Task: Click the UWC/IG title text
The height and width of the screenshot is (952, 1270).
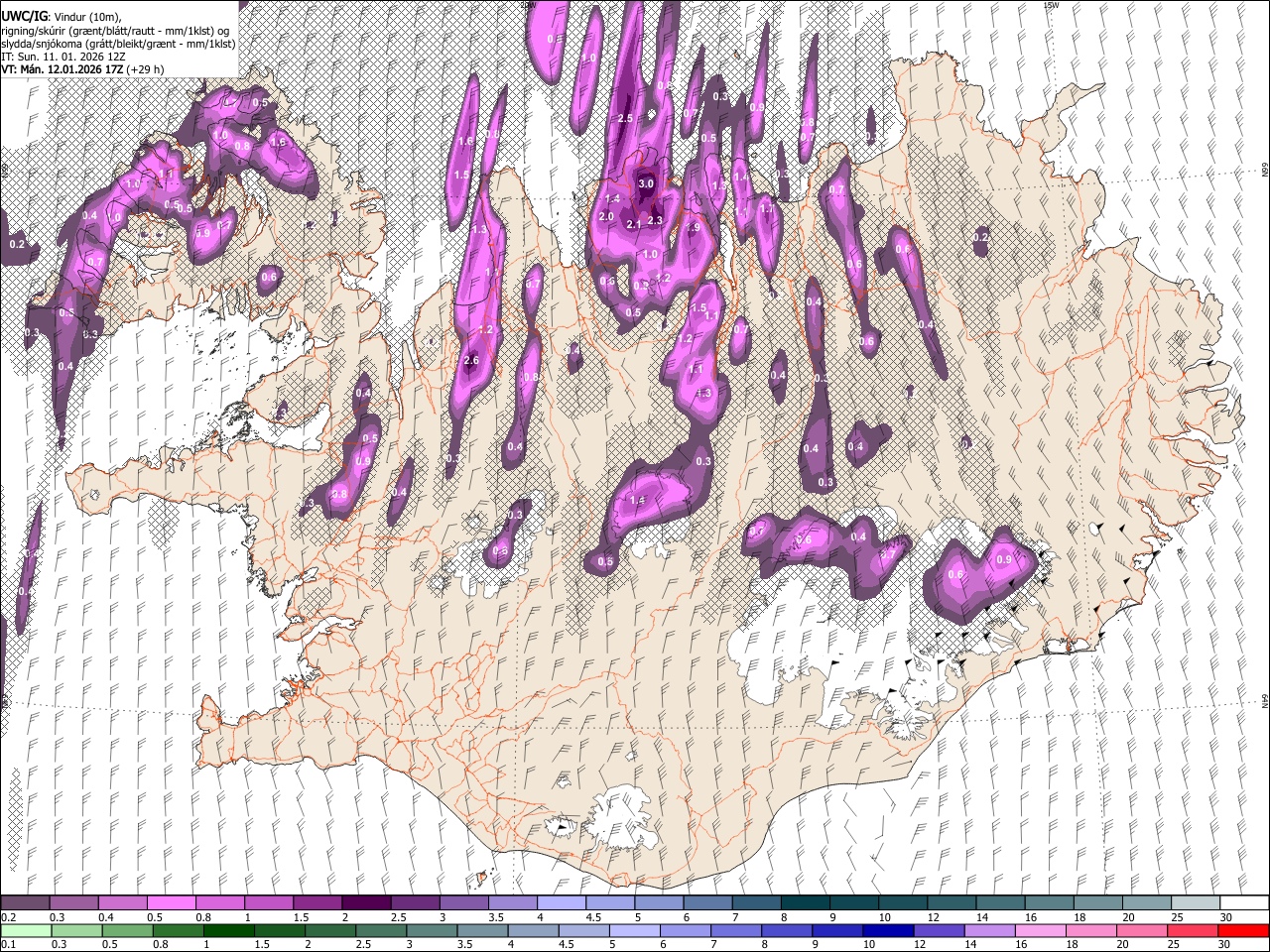Action: [x=23, y=17]
